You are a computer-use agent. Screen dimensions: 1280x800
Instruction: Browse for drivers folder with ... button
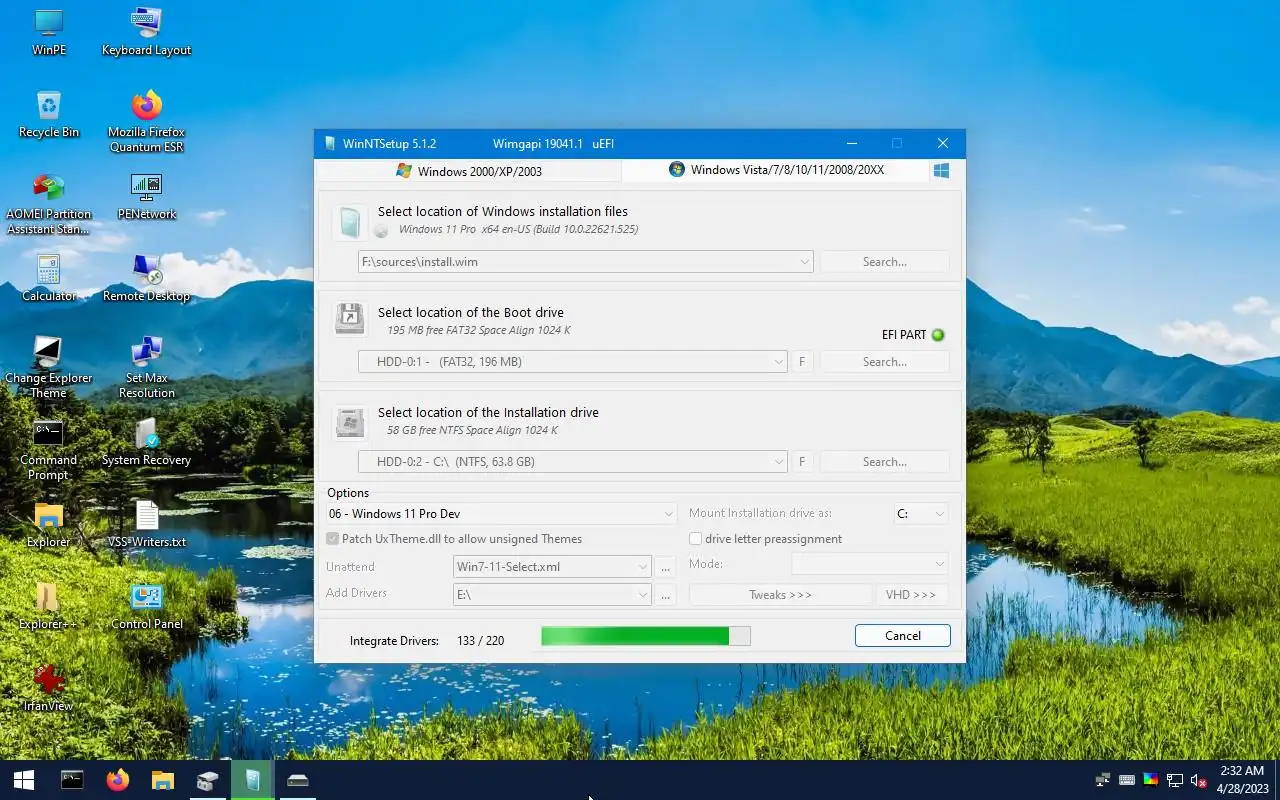pyautogui.click(x=666, y=595)
